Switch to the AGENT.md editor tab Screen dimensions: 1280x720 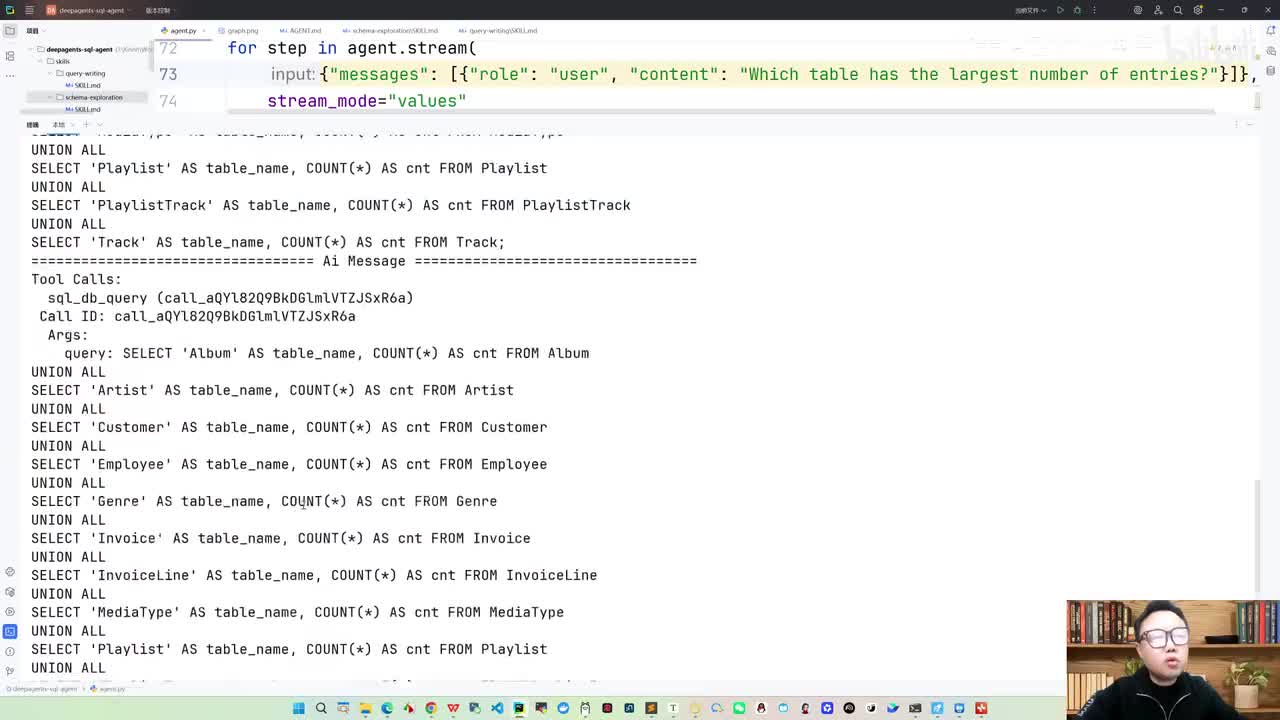tap(300, 31)
